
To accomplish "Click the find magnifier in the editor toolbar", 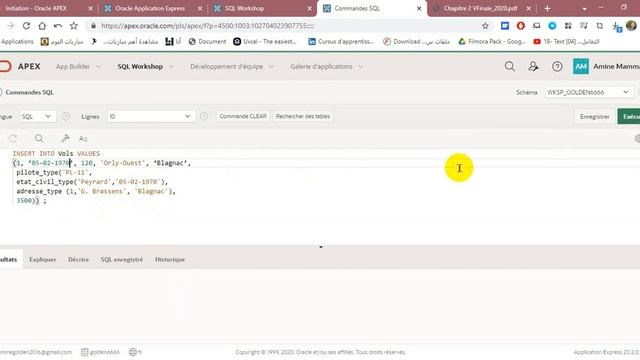I will (39, 139).
